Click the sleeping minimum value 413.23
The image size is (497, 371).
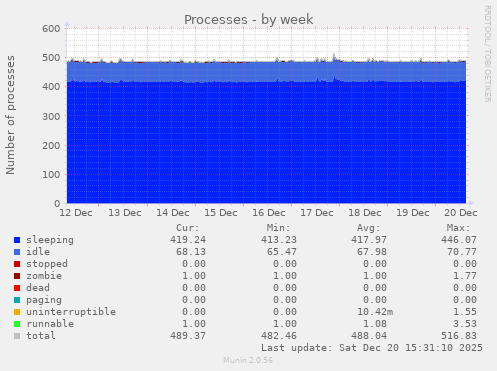279,240
